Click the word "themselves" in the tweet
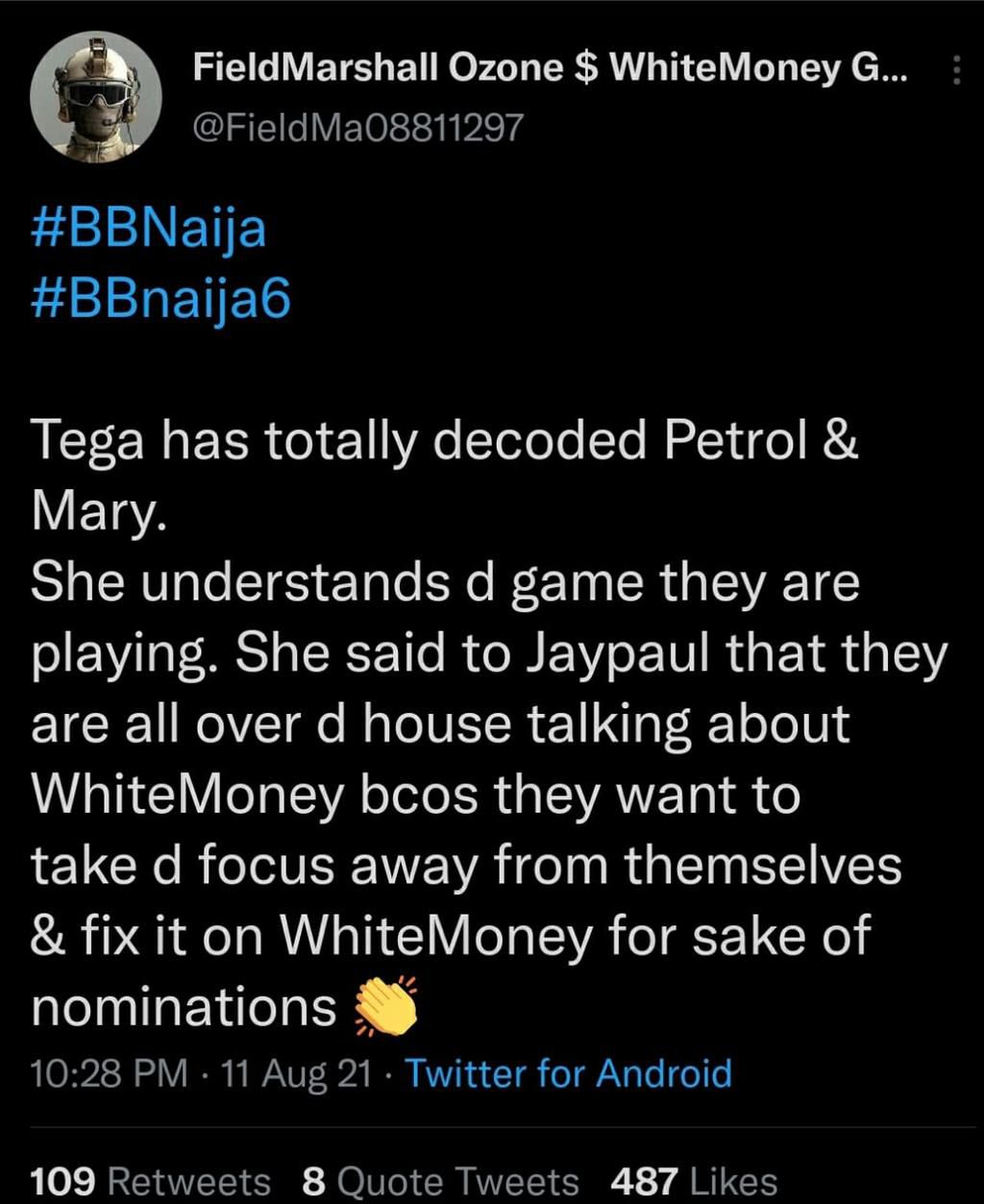984x1204 pixels. (x=764, y=866)
